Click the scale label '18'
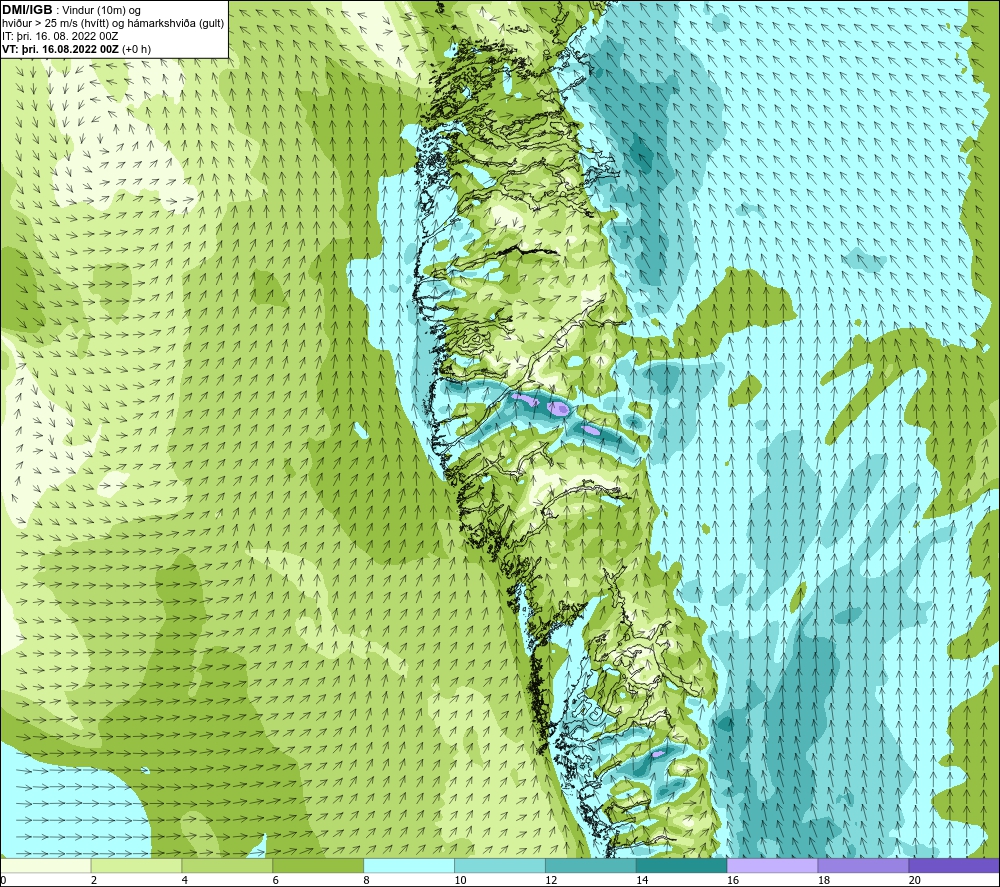The height and width of the screenshot is (887, 1000). click(824, 880)
